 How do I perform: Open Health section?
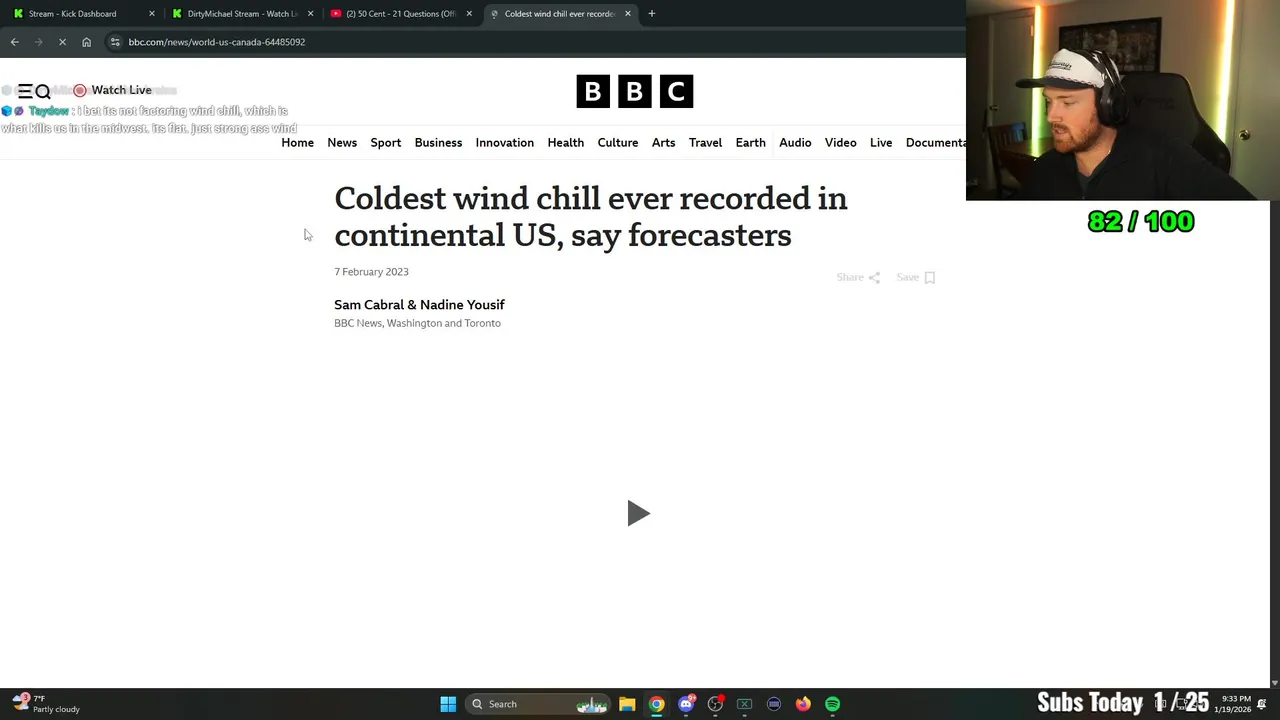tap(565, 143)
